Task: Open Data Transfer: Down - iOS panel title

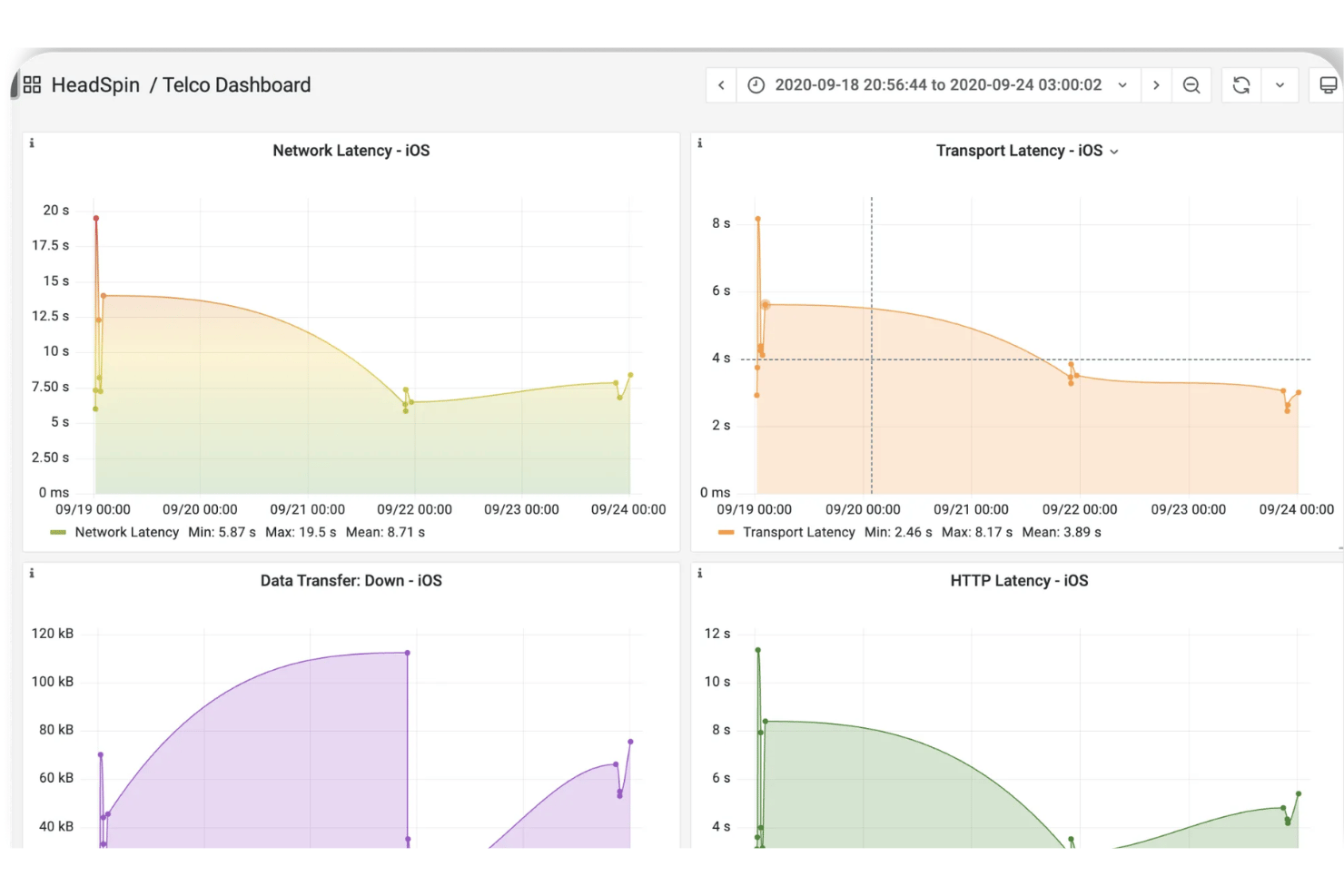Action: point(351,581)
